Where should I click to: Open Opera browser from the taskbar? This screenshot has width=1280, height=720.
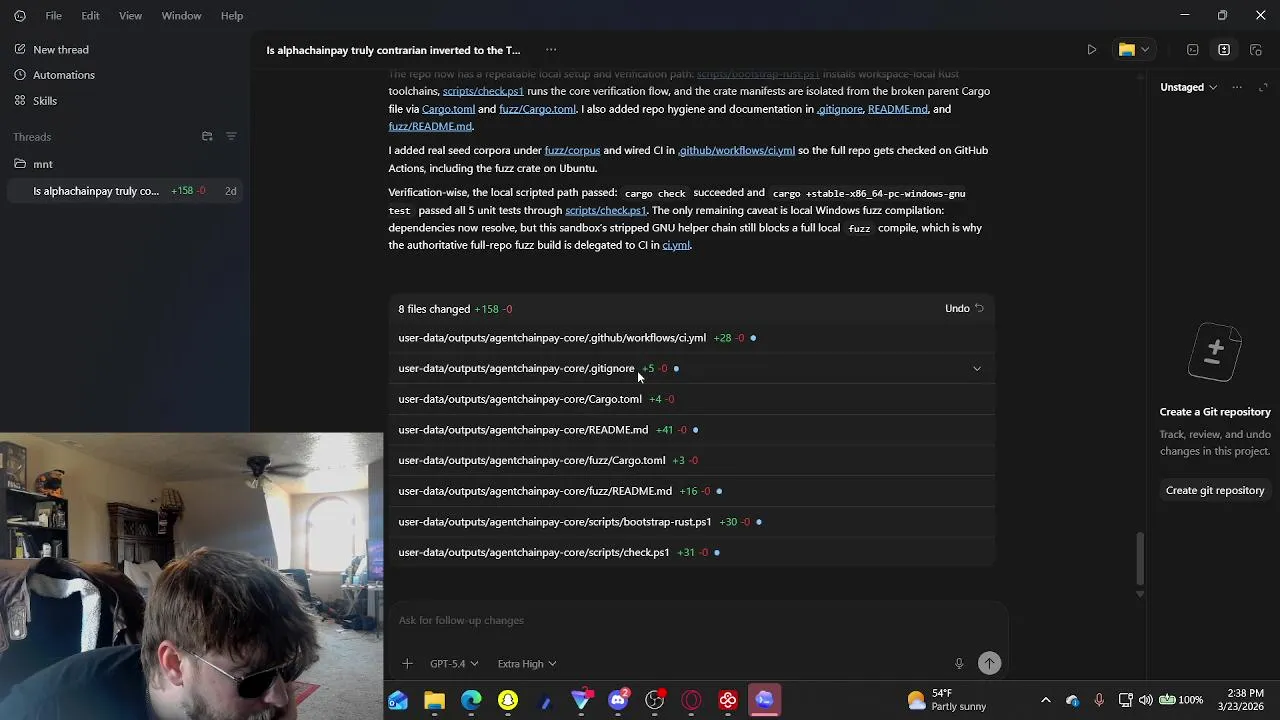(691, 700)
